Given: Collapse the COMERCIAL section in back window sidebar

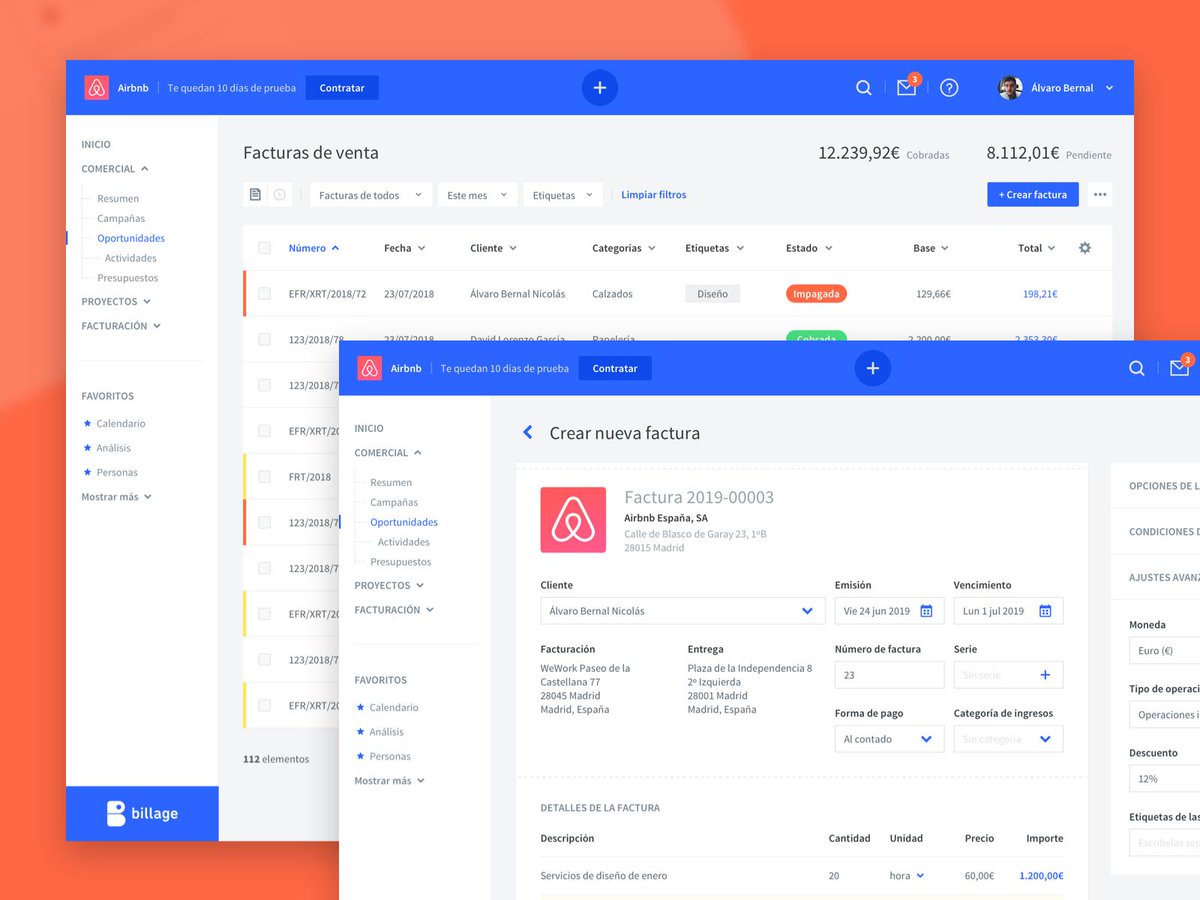Looking at the screenshot, I should (x=115, y=169).
